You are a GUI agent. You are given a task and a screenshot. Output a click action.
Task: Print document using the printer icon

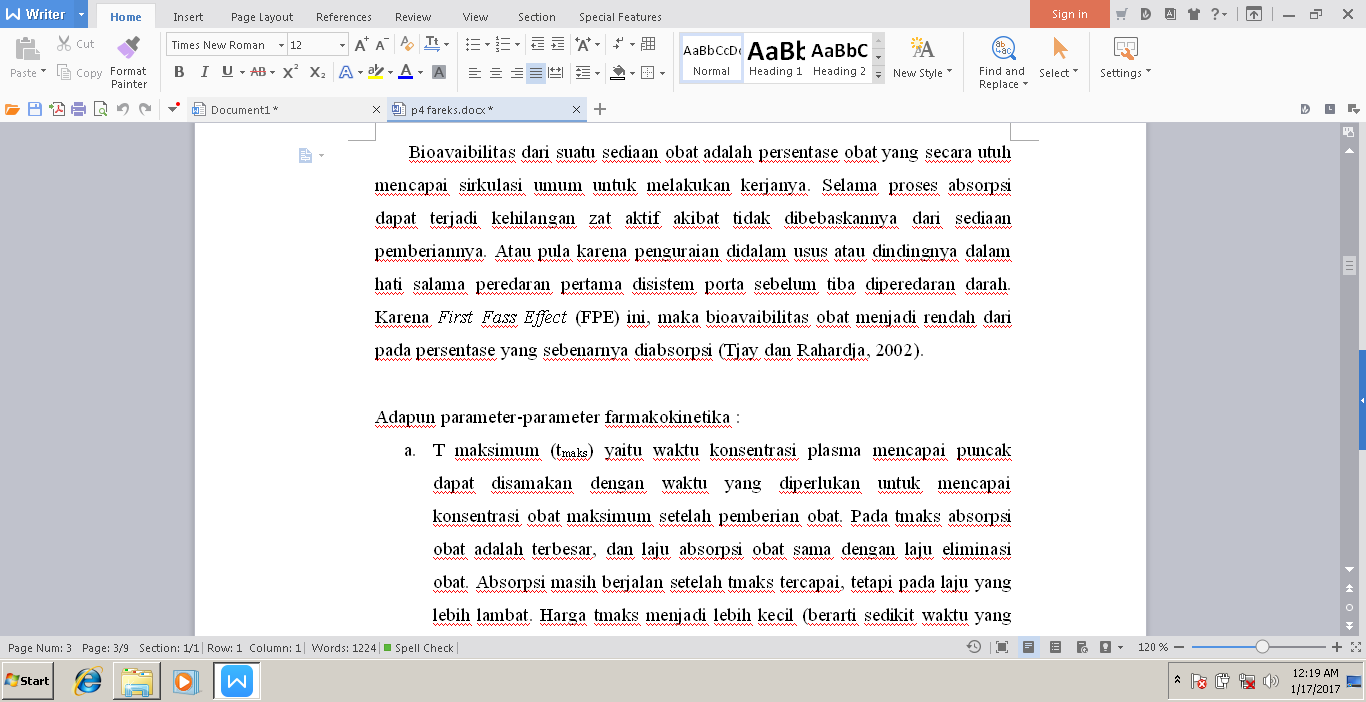78,110
